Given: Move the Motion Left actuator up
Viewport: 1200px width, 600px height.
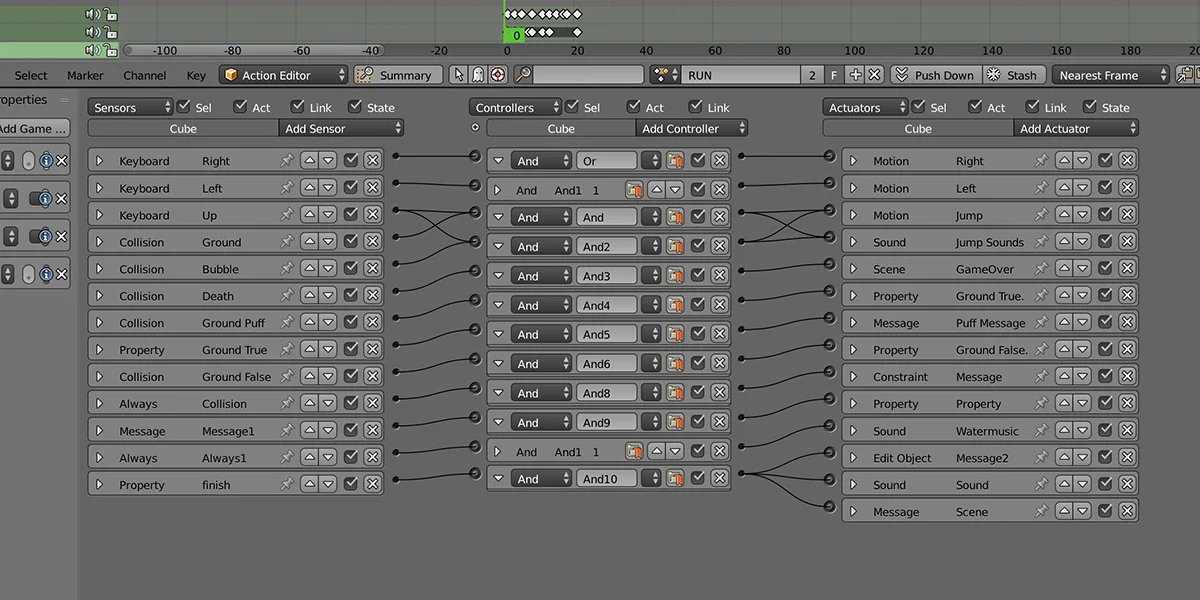Looking at the screenshot, I should click(1064, 187).
